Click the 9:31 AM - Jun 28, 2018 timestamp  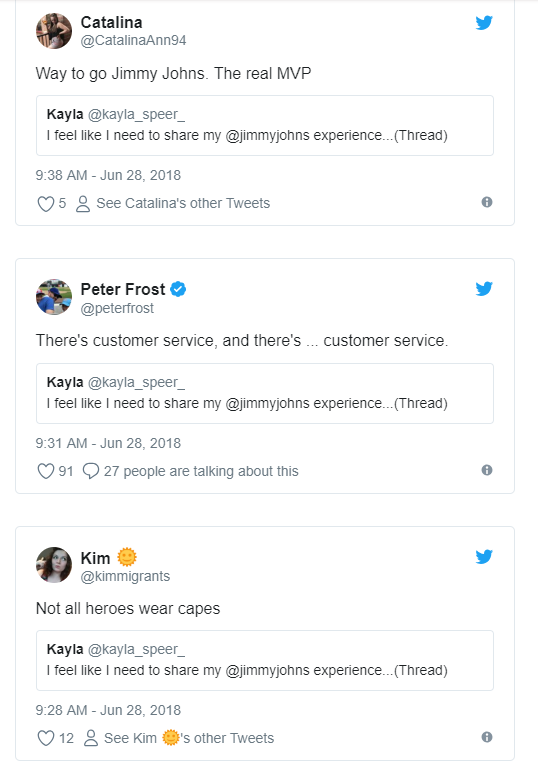tap(108, 443)
